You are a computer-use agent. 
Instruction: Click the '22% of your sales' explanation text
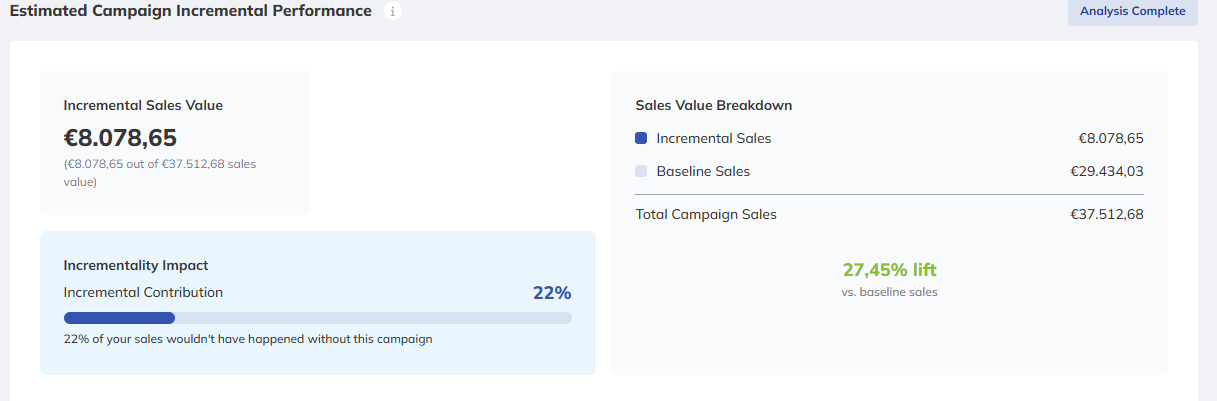(247, 339)
